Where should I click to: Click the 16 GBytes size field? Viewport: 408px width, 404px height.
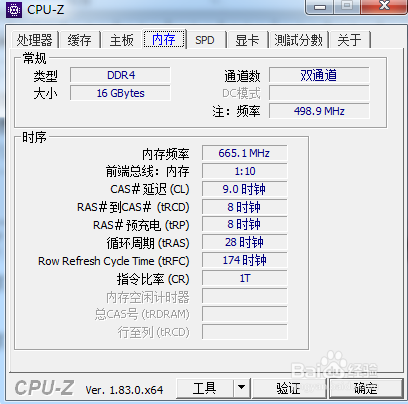pos(120,93)
